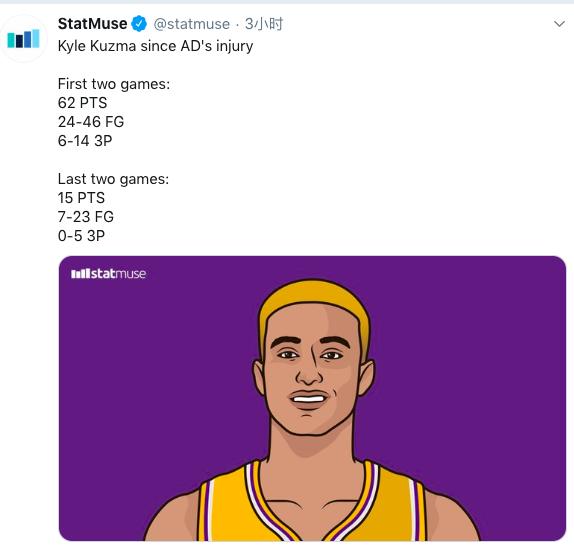Click the statmuse watermark logo in the image
The width and height of the screenshot is (574, 552).
pos(108,273)
